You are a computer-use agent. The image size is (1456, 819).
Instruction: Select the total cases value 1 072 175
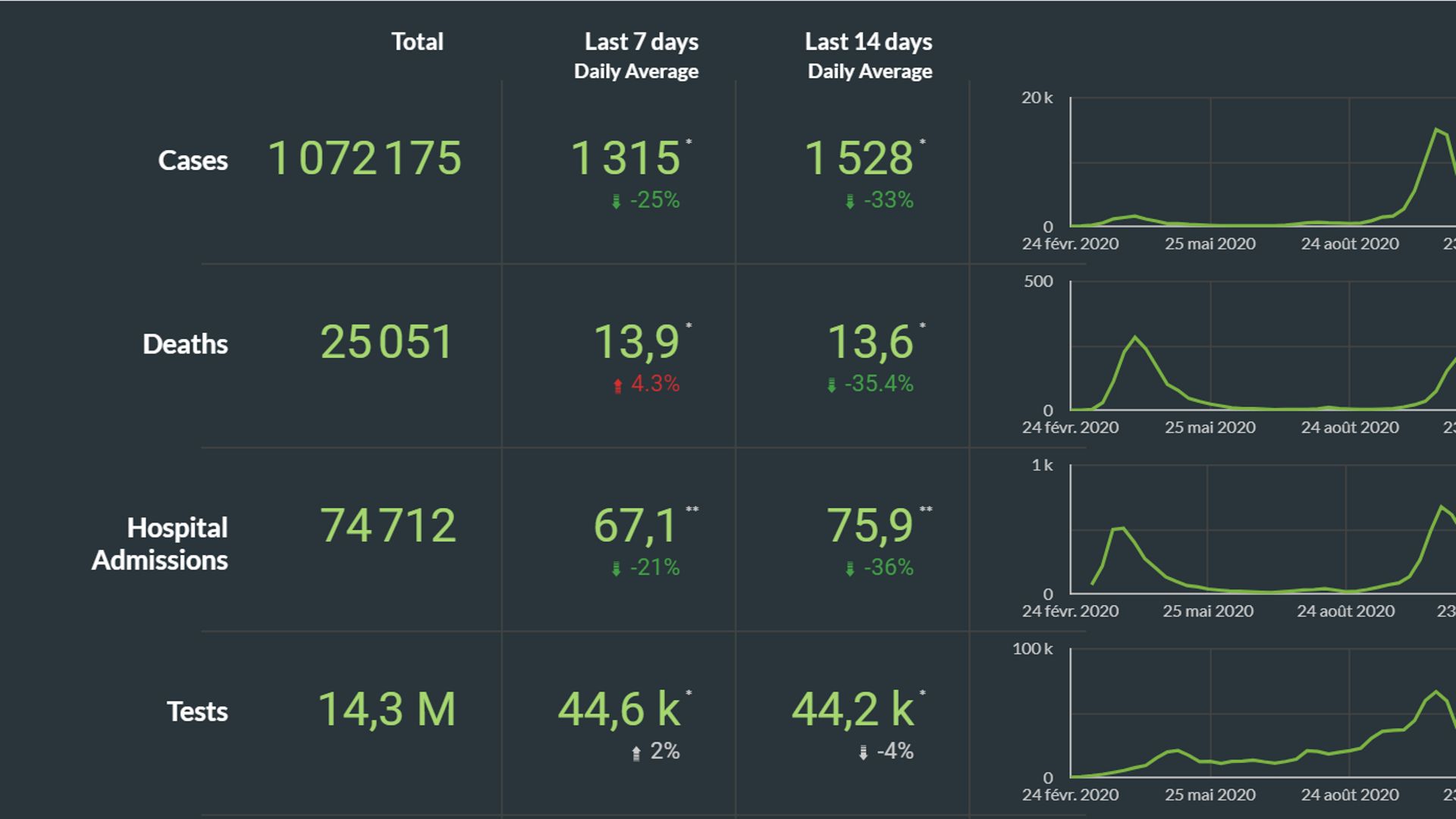click(x=365, y=158)
